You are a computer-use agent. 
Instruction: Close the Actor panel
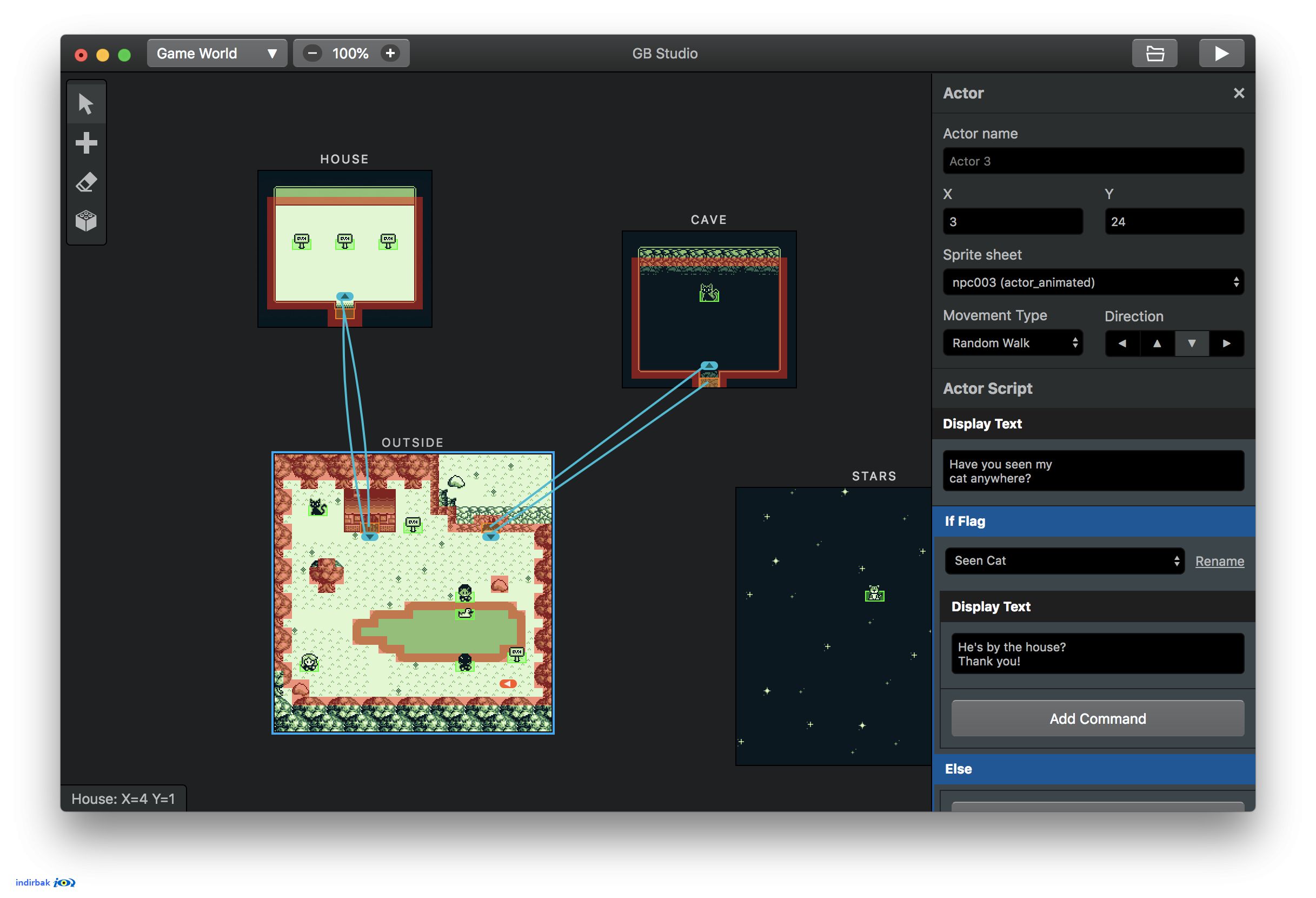click(x=1239, y=93)
